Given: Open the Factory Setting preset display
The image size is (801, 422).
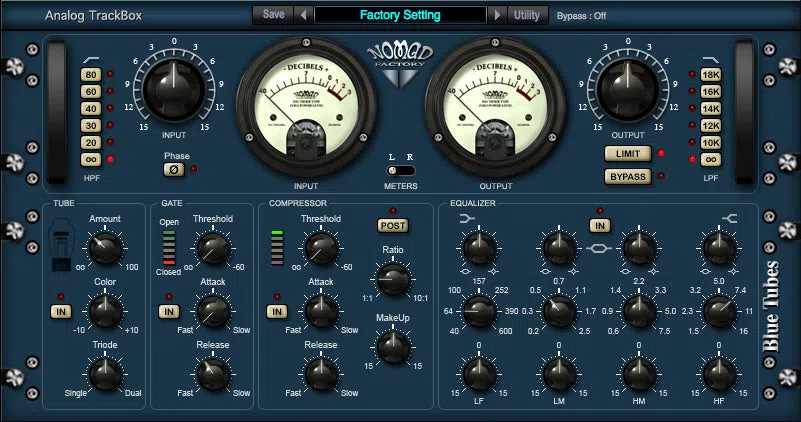Looking at the screenshot, I should click(400, 15).
